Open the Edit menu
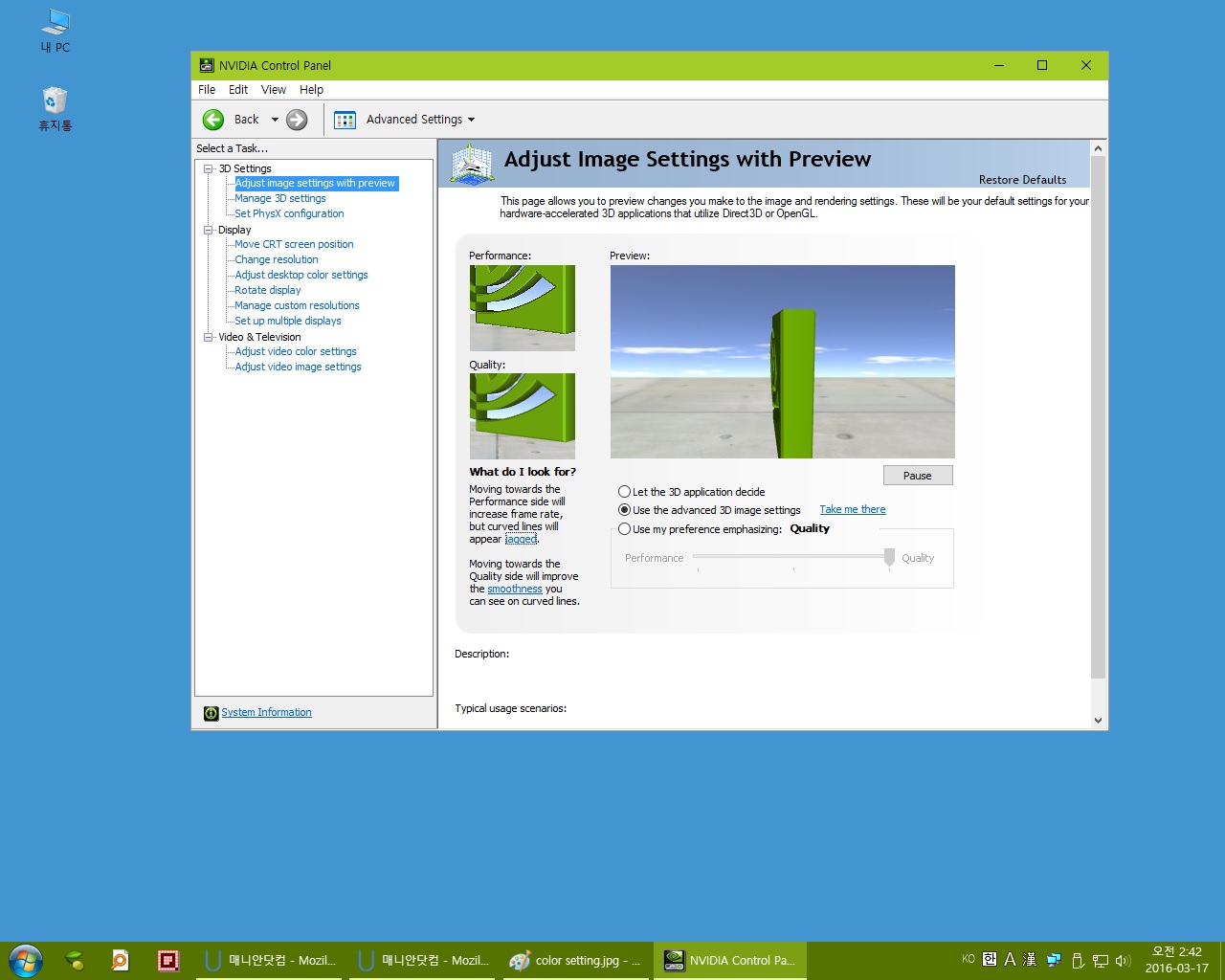The width and height of the screenshot is (1225, 980). pos(238,90)
